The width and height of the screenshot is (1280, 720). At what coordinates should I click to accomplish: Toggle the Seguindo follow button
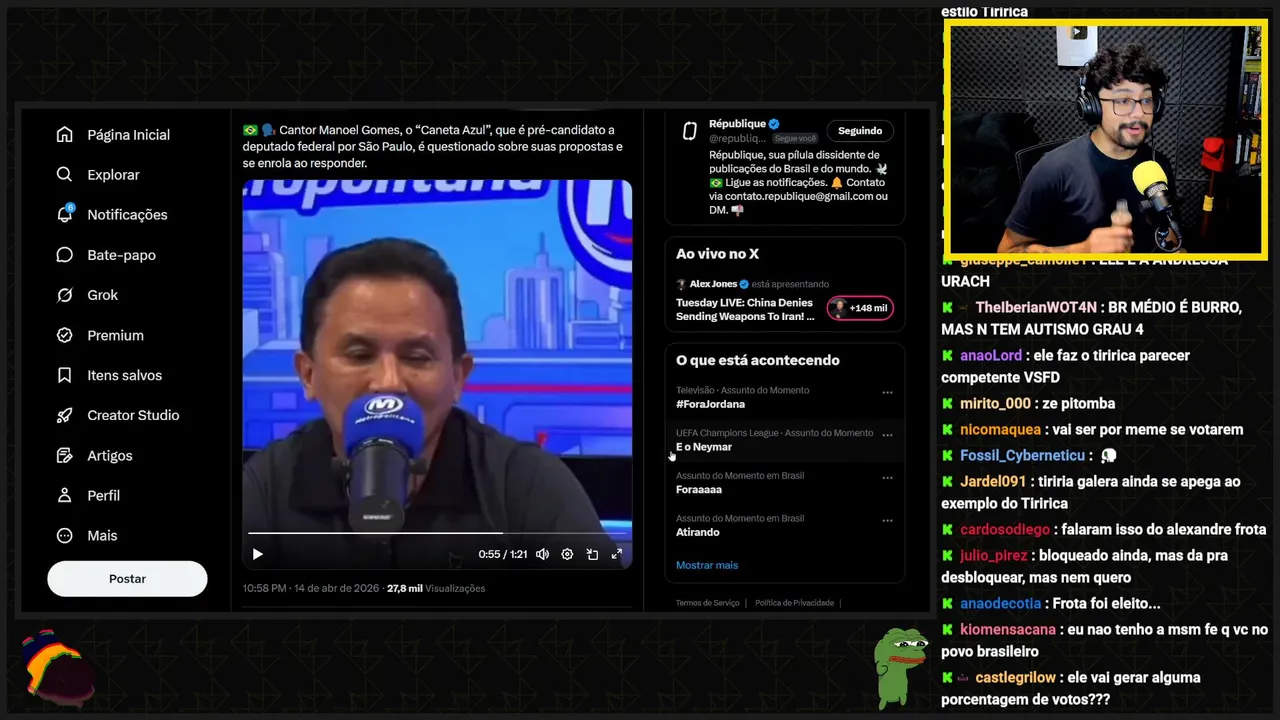[x=860, y=131]
